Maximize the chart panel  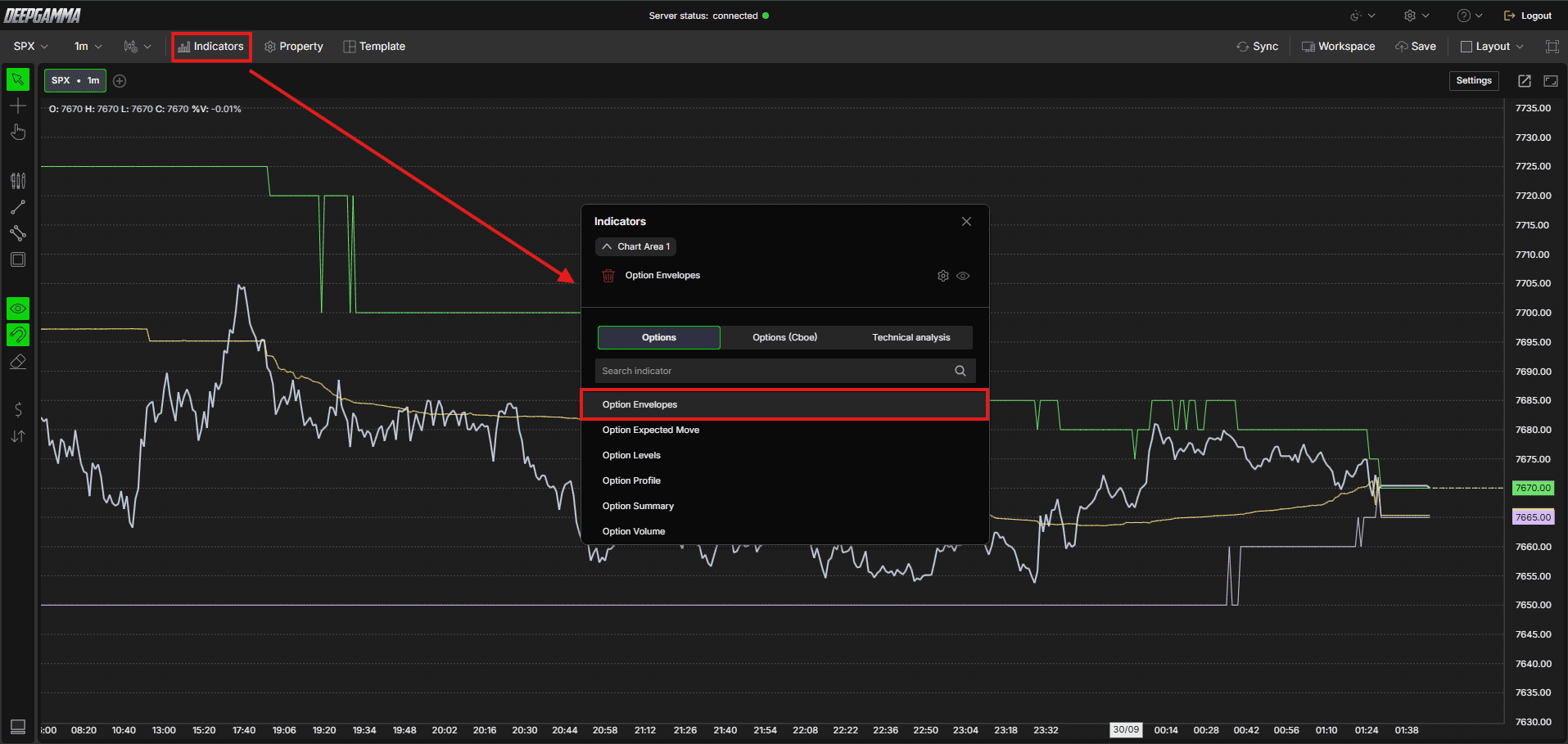1551,81
